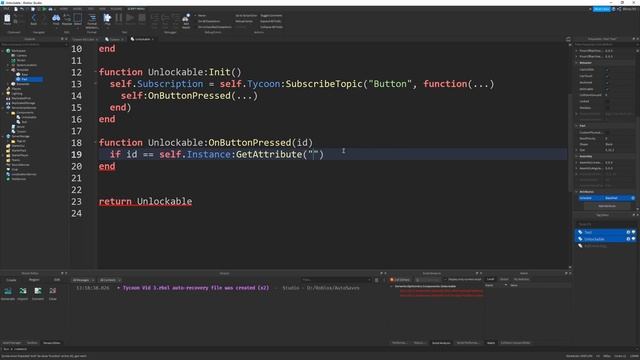
Task: Click the Step Over debugger icon
Action: (x=165, y=18)
